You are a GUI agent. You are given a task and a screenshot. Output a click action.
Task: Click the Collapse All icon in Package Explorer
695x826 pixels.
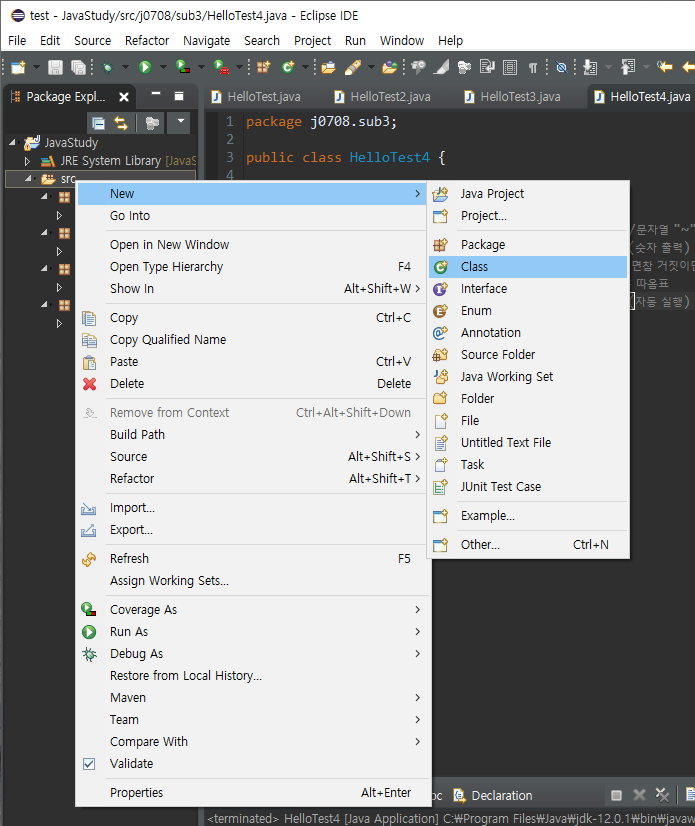(x=99, y=123)
